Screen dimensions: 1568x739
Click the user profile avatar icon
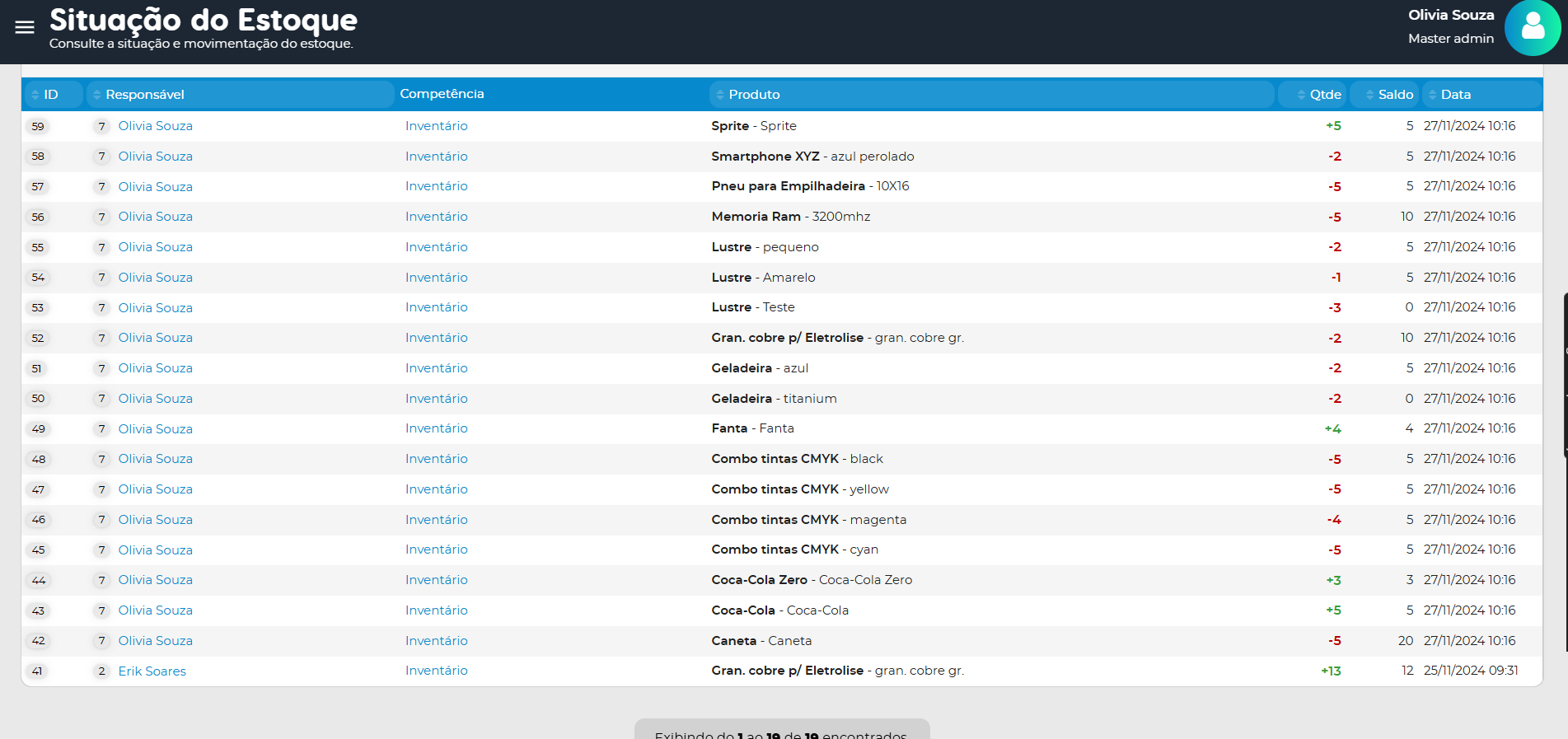click(1532, 27)
